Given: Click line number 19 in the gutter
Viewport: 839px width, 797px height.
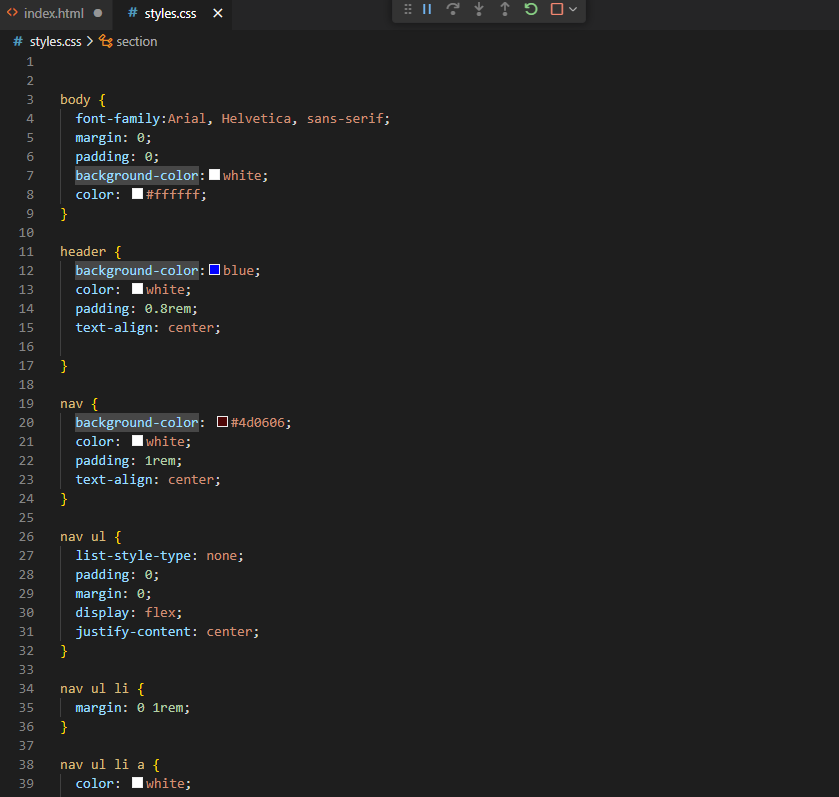Looking at the screenshot, I should (x=26, y=403).
